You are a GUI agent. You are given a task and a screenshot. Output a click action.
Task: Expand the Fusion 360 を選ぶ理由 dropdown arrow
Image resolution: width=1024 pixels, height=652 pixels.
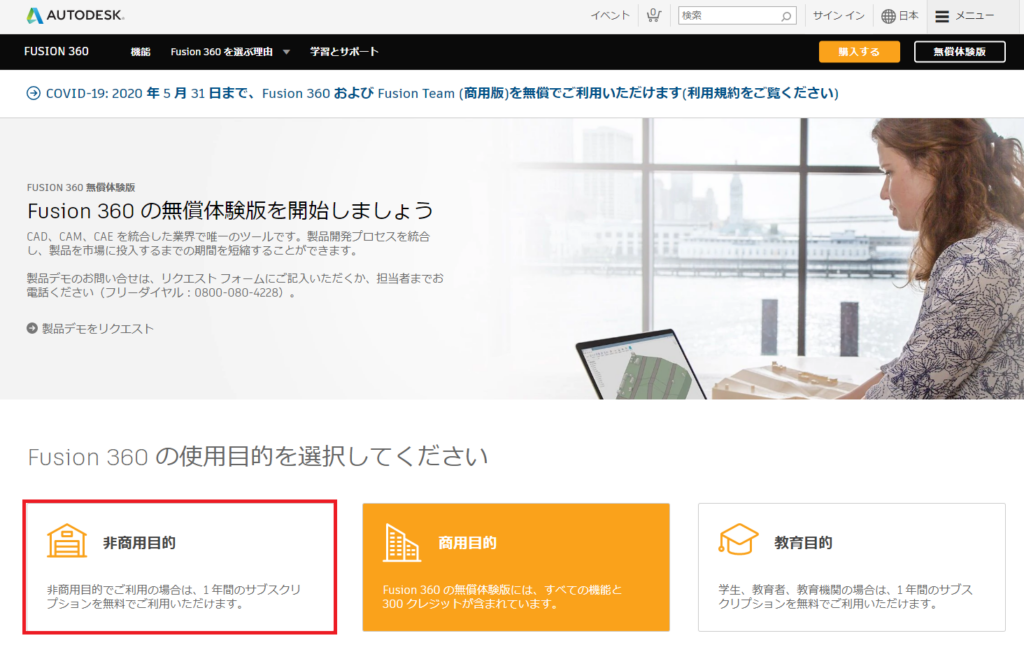pos(286,52)
